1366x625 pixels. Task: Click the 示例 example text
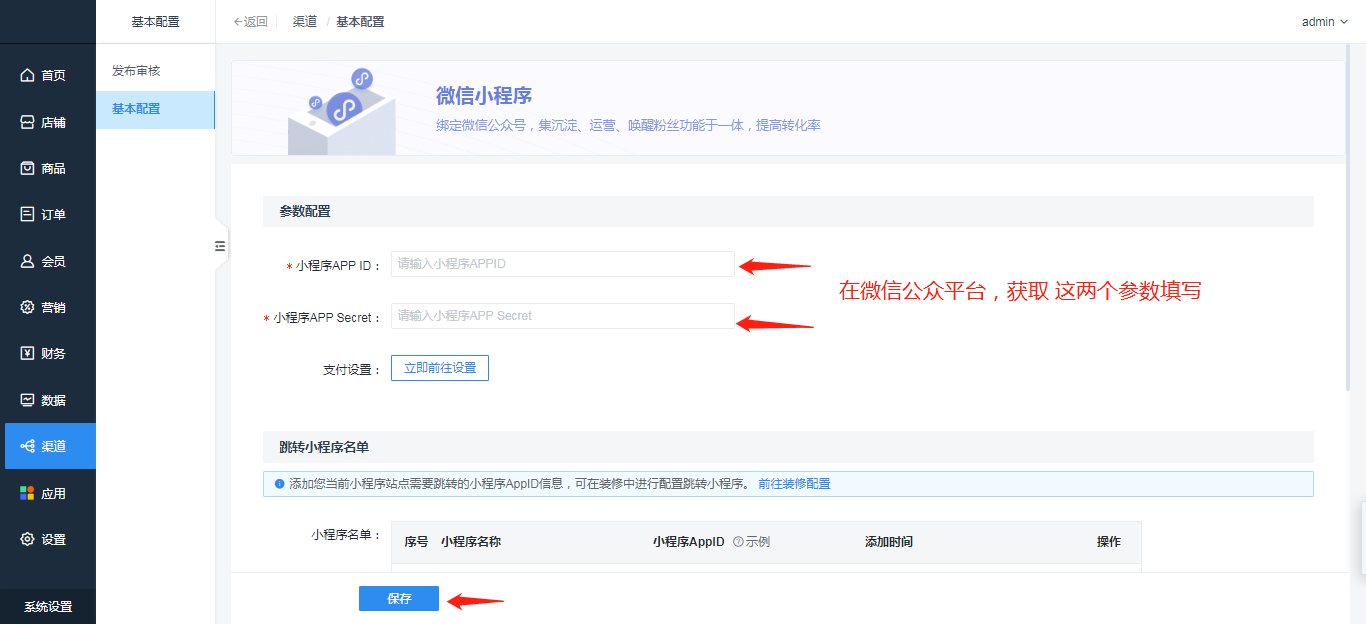pos(758,542)
